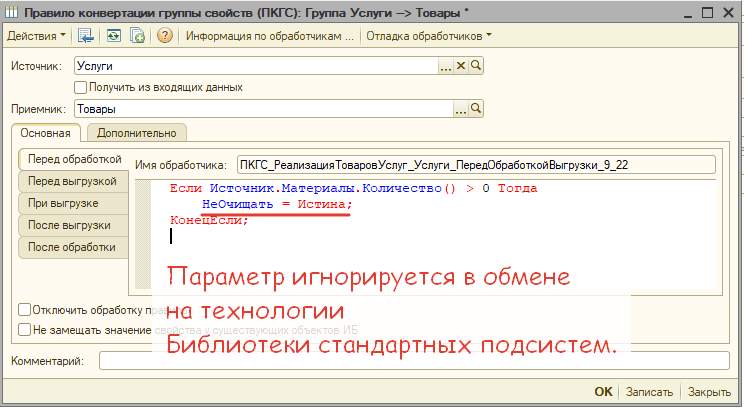This screenshot has height=408, width=744.
Task: Close the window with title bar X
Action: [x=728, y=13]
